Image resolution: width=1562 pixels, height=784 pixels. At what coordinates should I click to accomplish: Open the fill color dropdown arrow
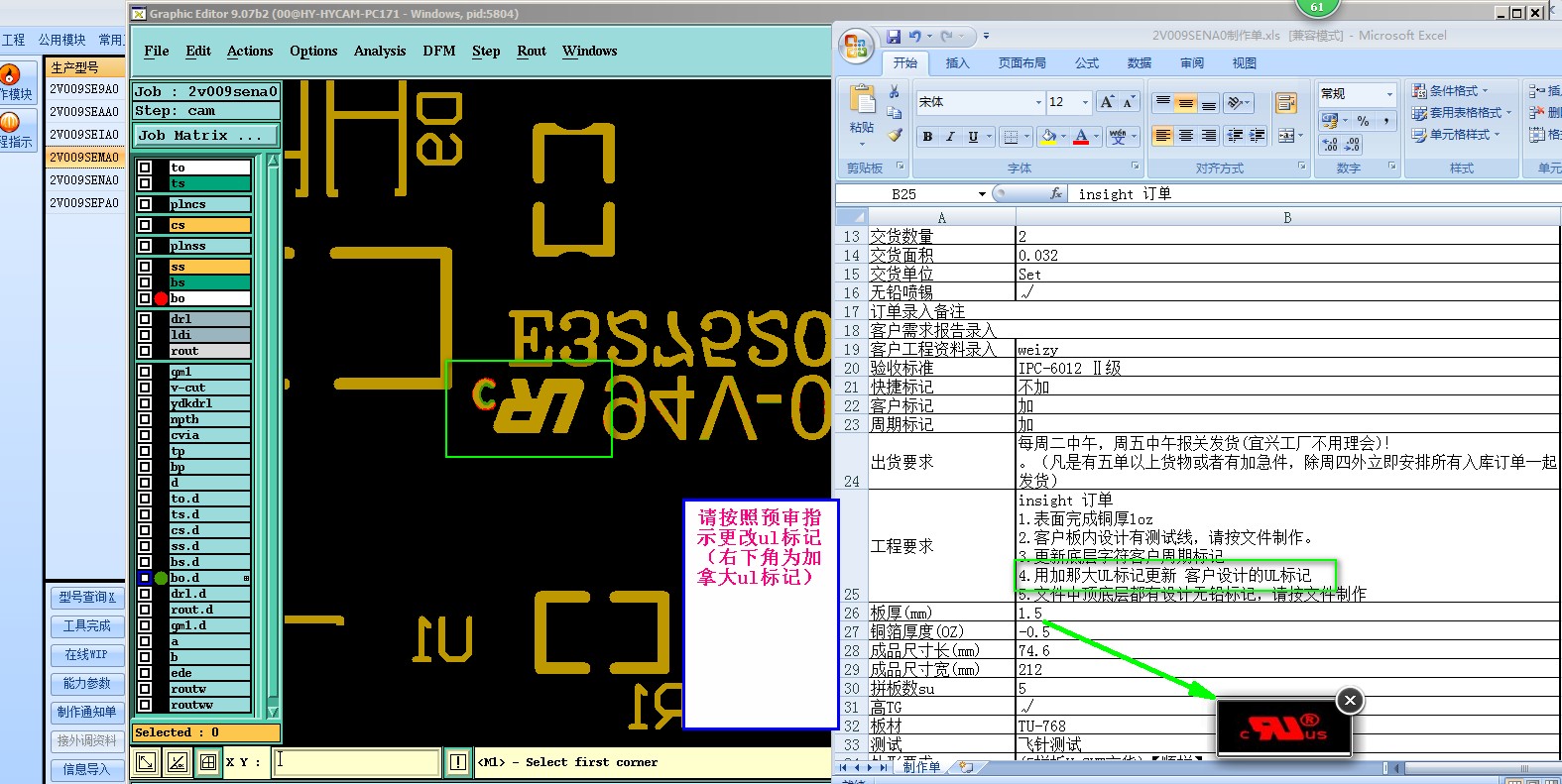point(1063,137)
